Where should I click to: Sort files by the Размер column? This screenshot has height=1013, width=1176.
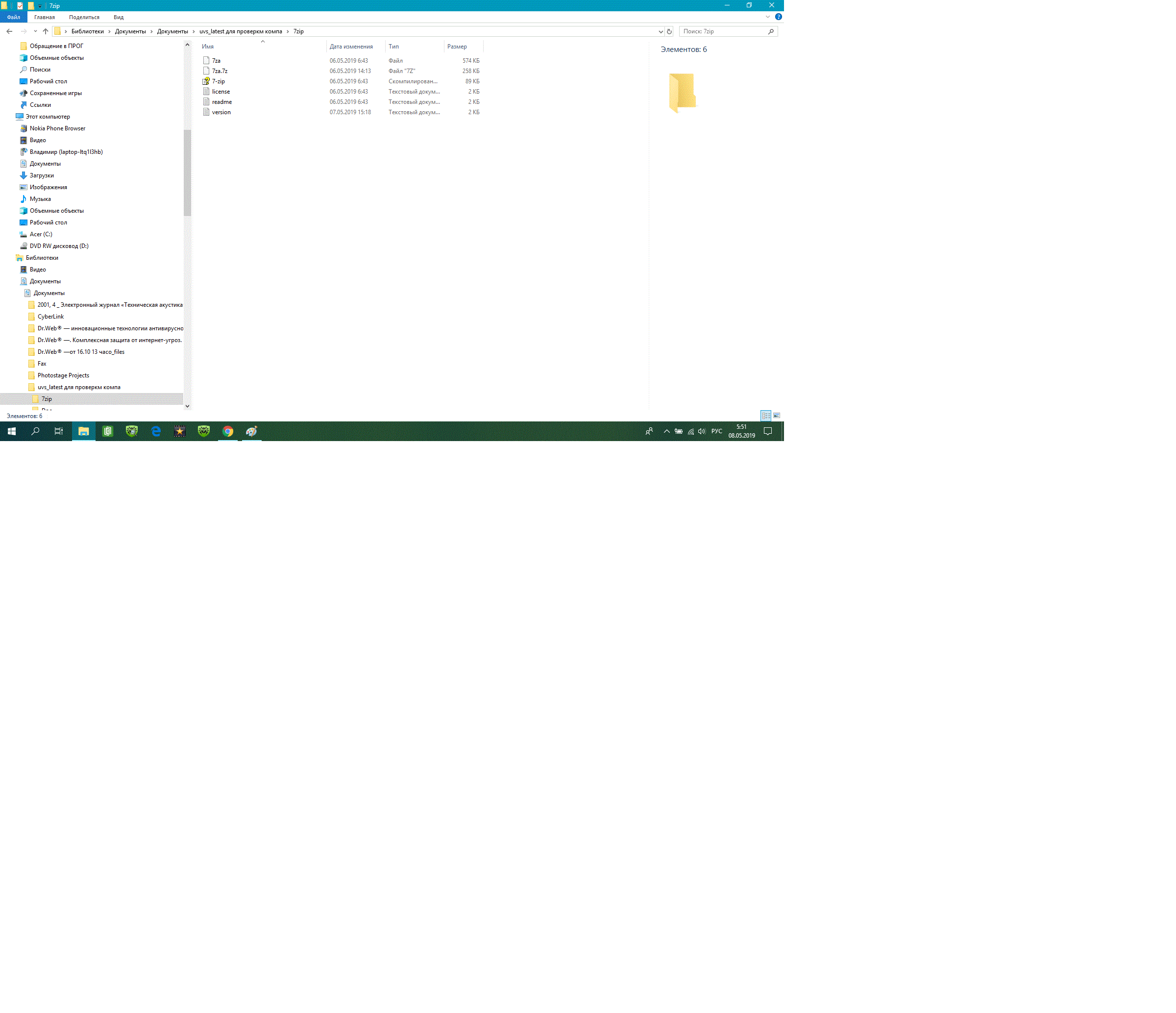tap(457, 47)
